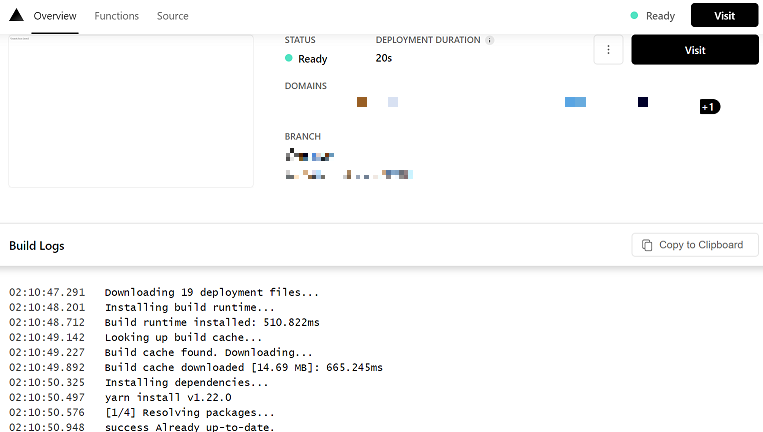This screenshot has width=763, height=432.
Task: Copy build logs to clipboard
Action: coord(695,245)
